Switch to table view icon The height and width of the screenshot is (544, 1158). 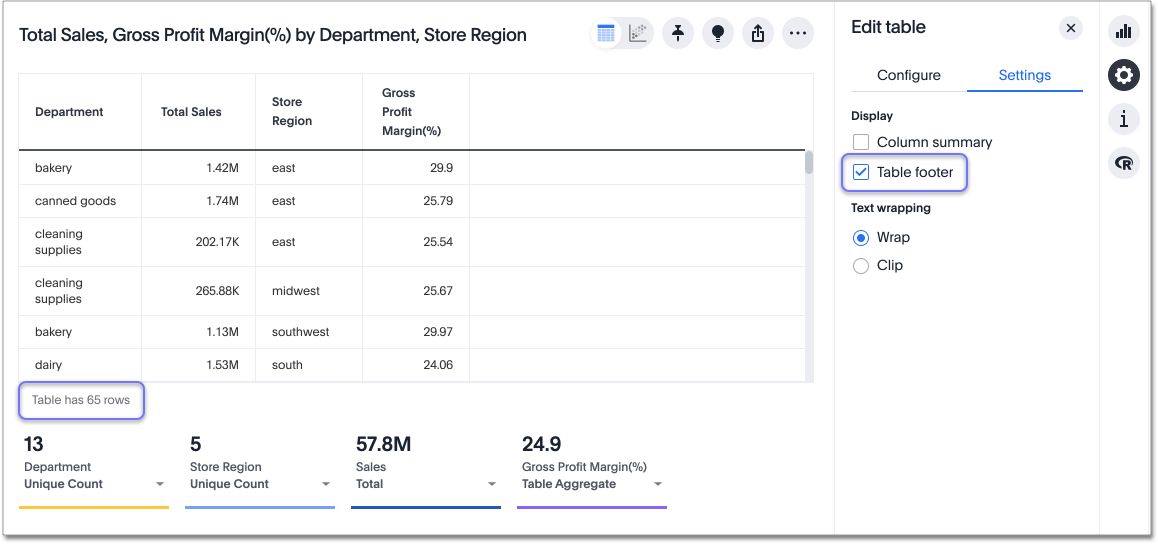(x=606, y=34)
